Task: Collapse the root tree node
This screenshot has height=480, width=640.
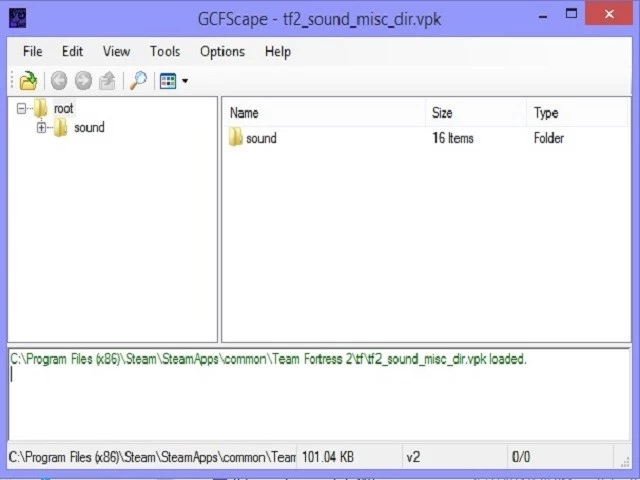Action: [21, 109]
